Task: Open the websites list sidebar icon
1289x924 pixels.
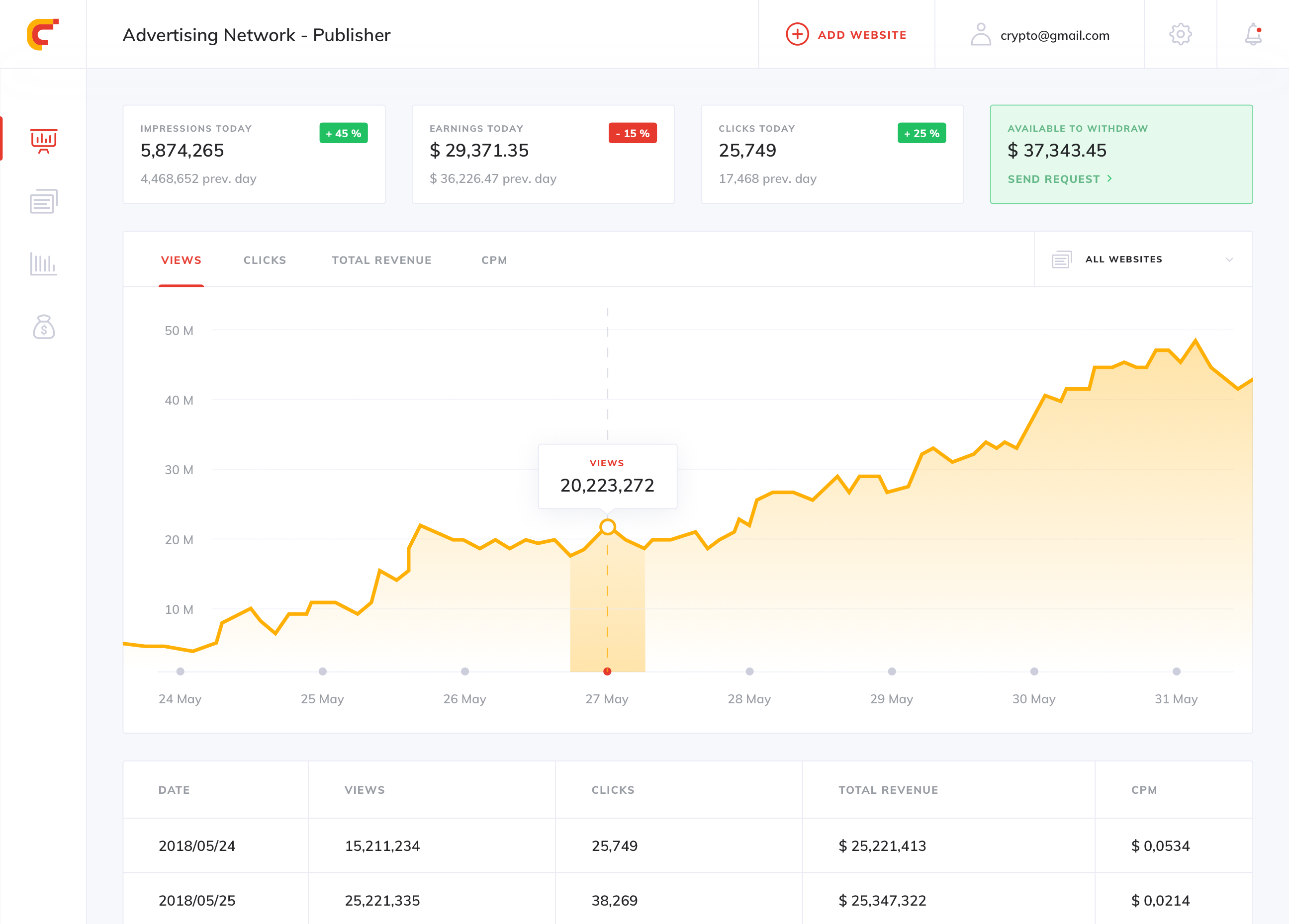Action: tap(44, 202)
